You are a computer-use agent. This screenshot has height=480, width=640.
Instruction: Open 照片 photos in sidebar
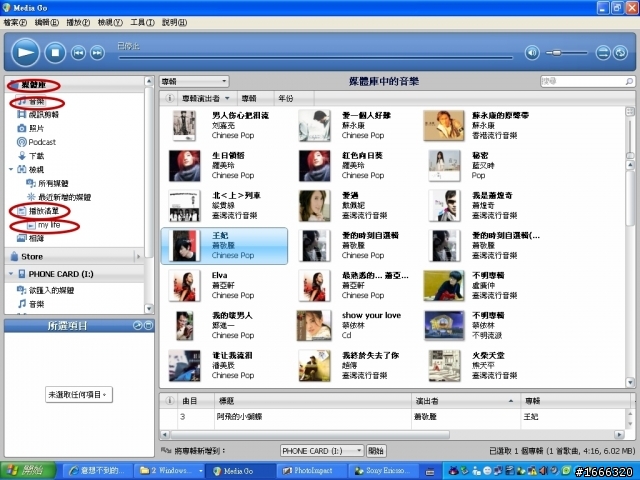pos(30,128)
